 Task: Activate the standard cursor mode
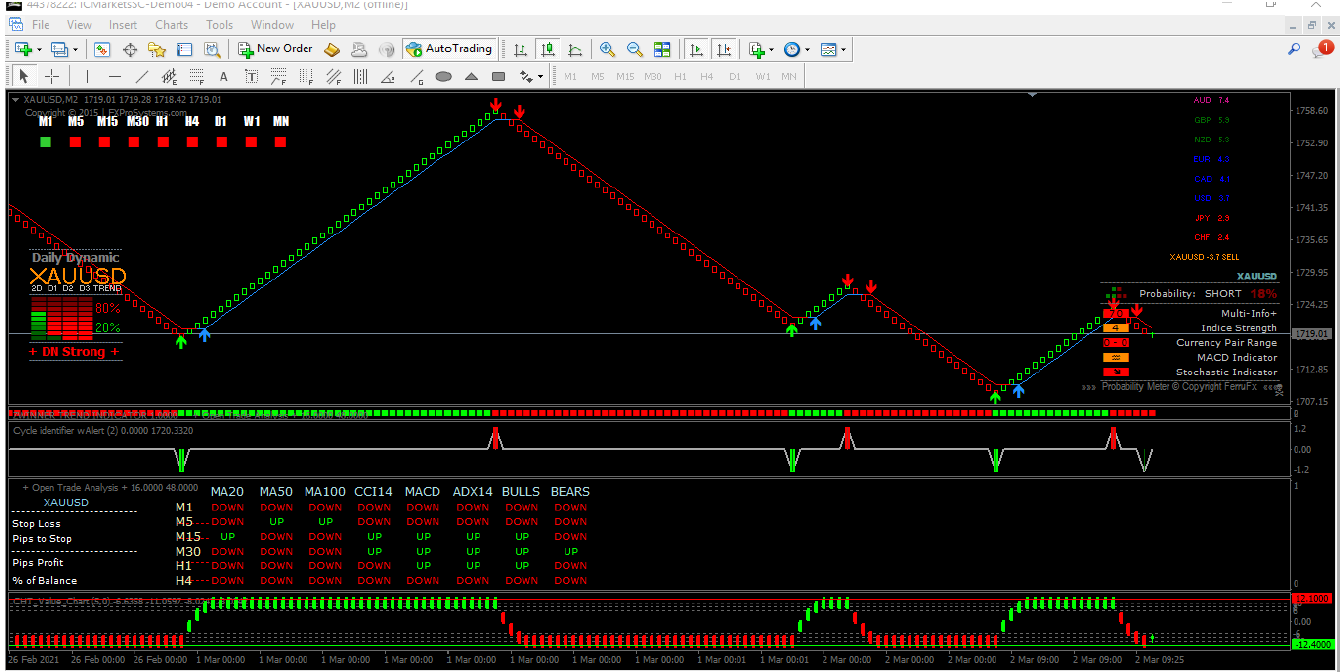(x=24, y=76)
